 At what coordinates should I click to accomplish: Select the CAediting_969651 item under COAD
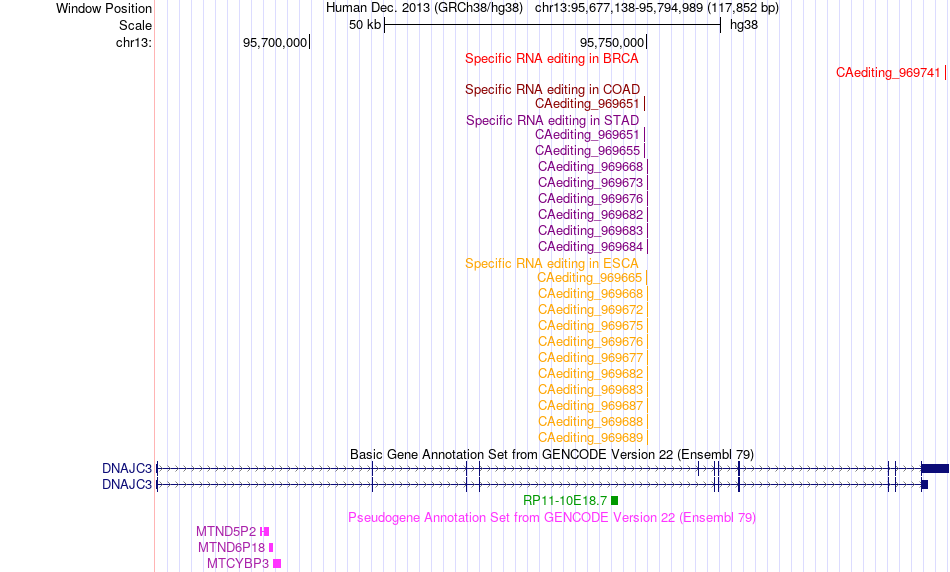click(587, 104)
